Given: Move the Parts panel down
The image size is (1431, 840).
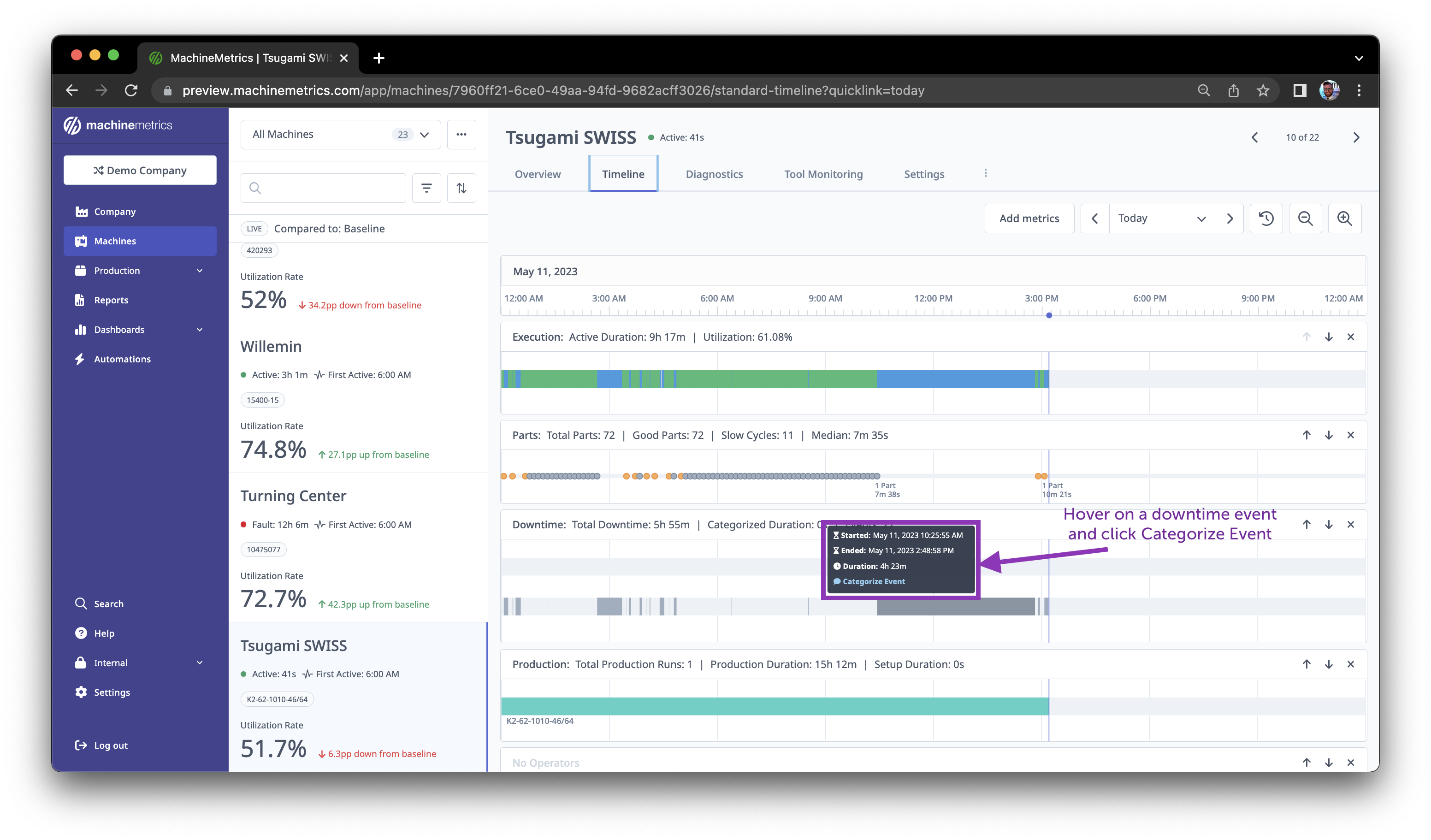Looking at the screenshot, I should click(1329, 435).
